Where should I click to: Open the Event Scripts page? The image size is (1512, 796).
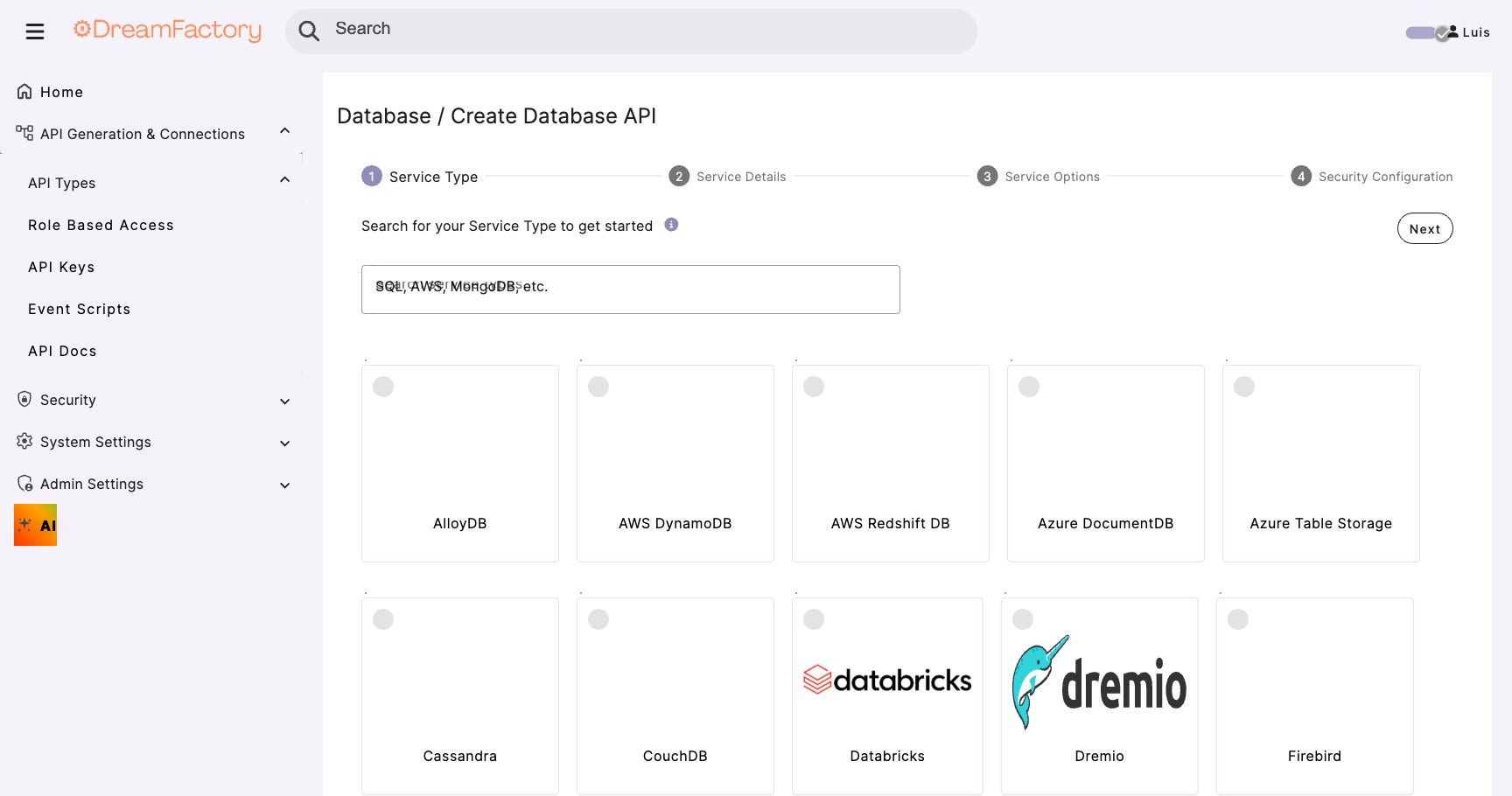tap(79, 309)
